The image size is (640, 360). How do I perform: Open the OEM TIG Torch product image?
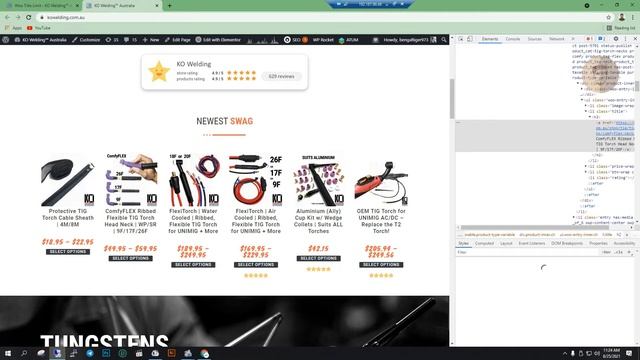pos(381,180)
